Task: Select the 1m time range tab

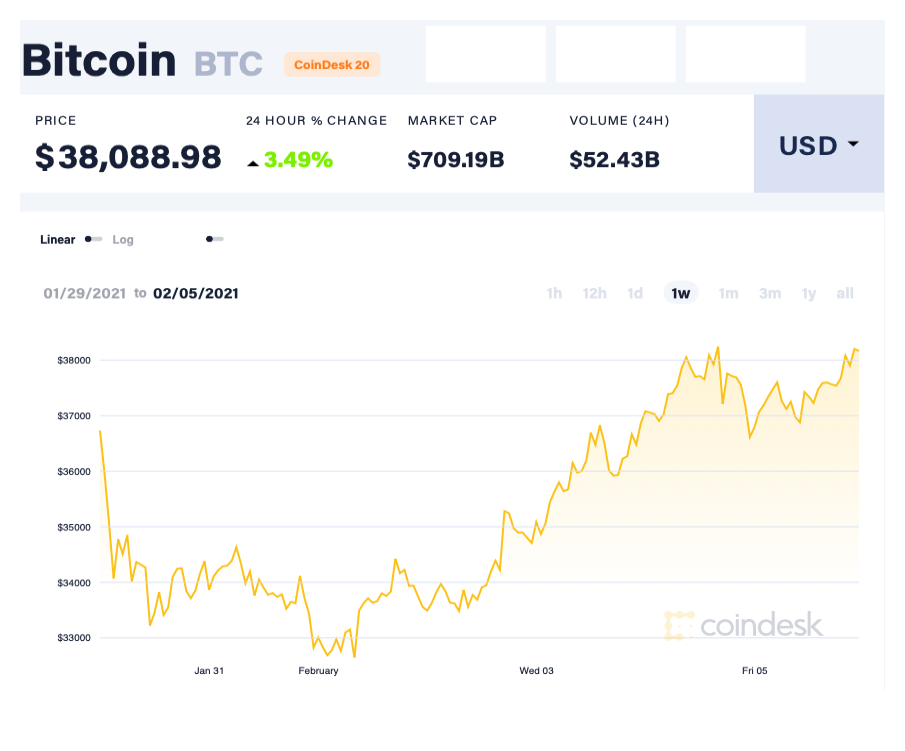Action: (728, 293)
